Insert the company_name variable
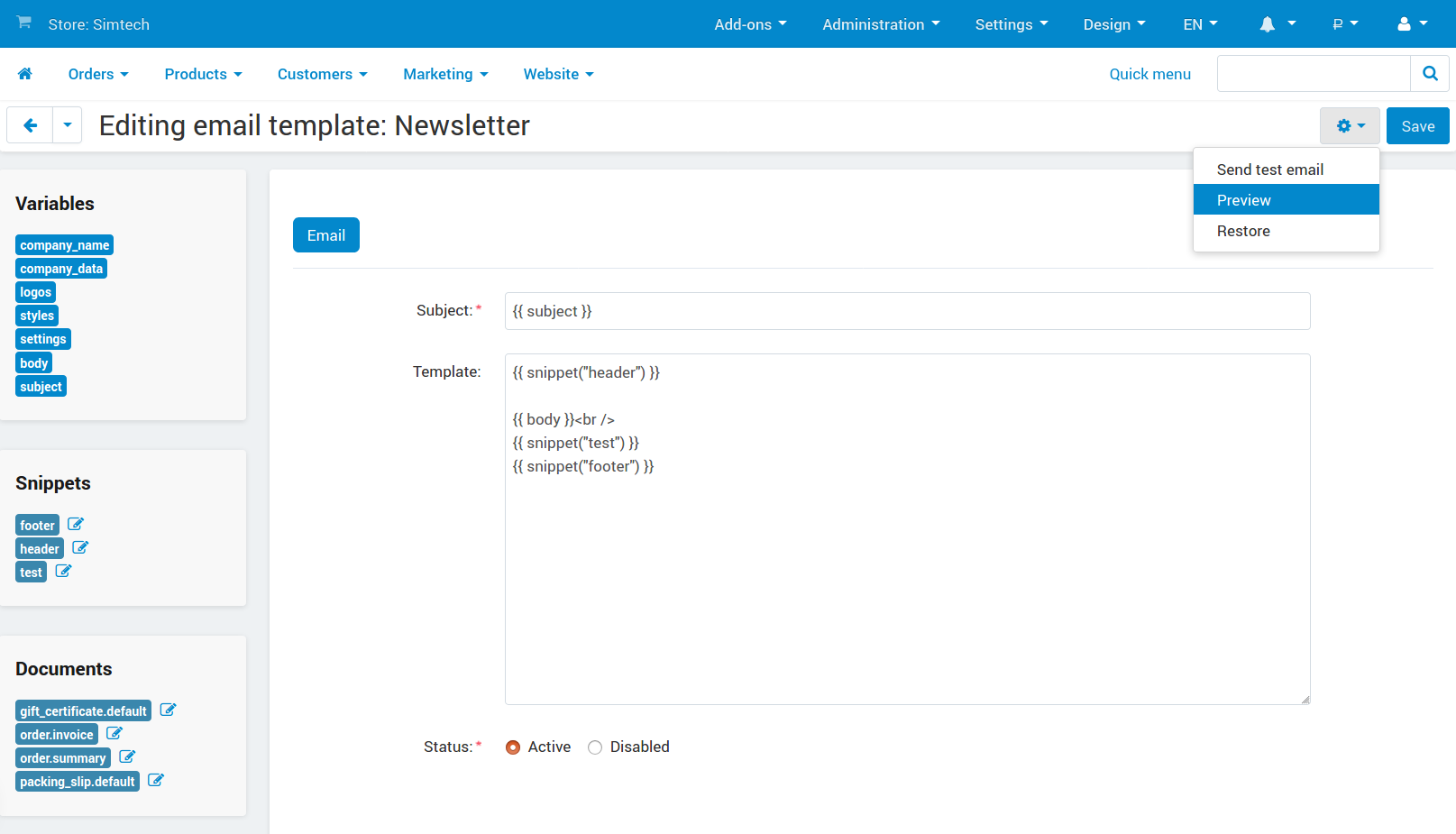Image resolution: width=1456 pixels, height=834 pixels. click(x=64, y=245)
